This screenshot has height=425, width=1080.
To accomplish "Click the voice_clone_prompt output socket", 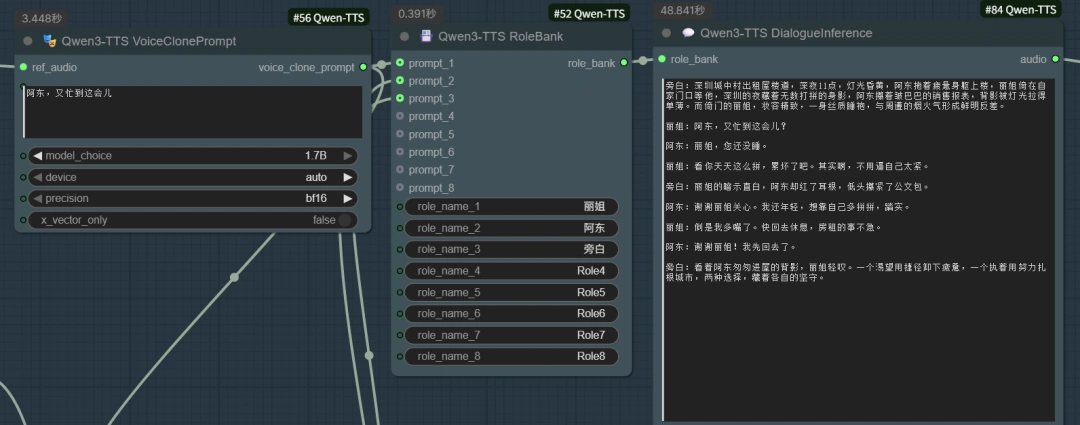I will [363, 67].
